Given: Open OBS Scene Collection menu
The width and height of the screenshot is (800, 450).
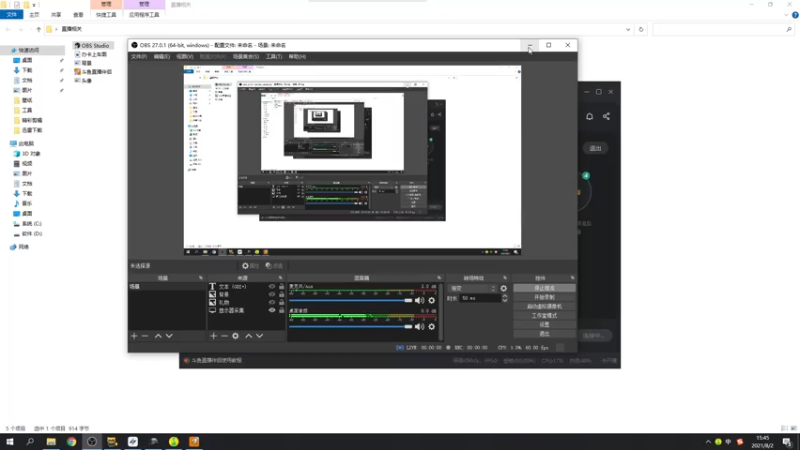Looking at the screenshot, I should click(x=246, y=57).
